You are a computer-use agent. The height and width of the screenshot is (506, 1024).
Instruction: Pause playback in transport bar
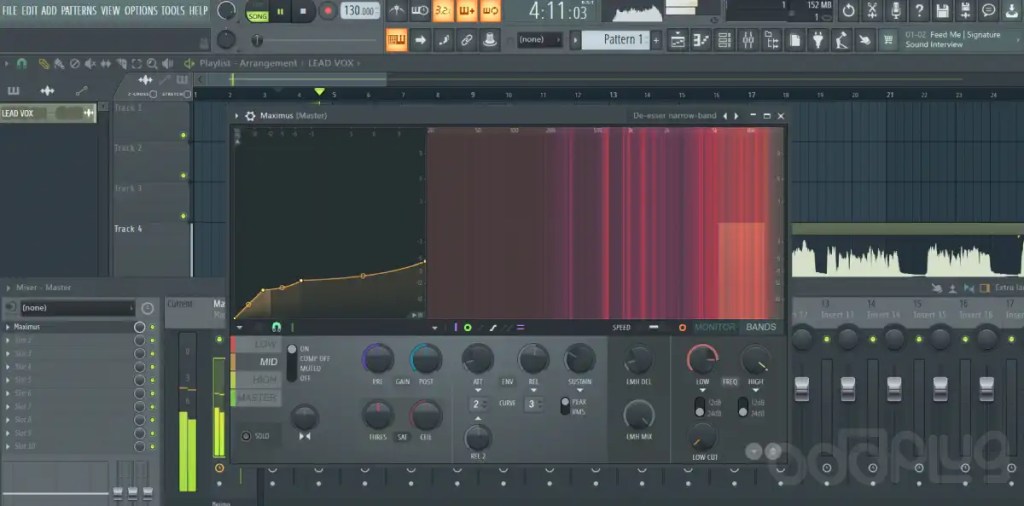click(280, 10)
